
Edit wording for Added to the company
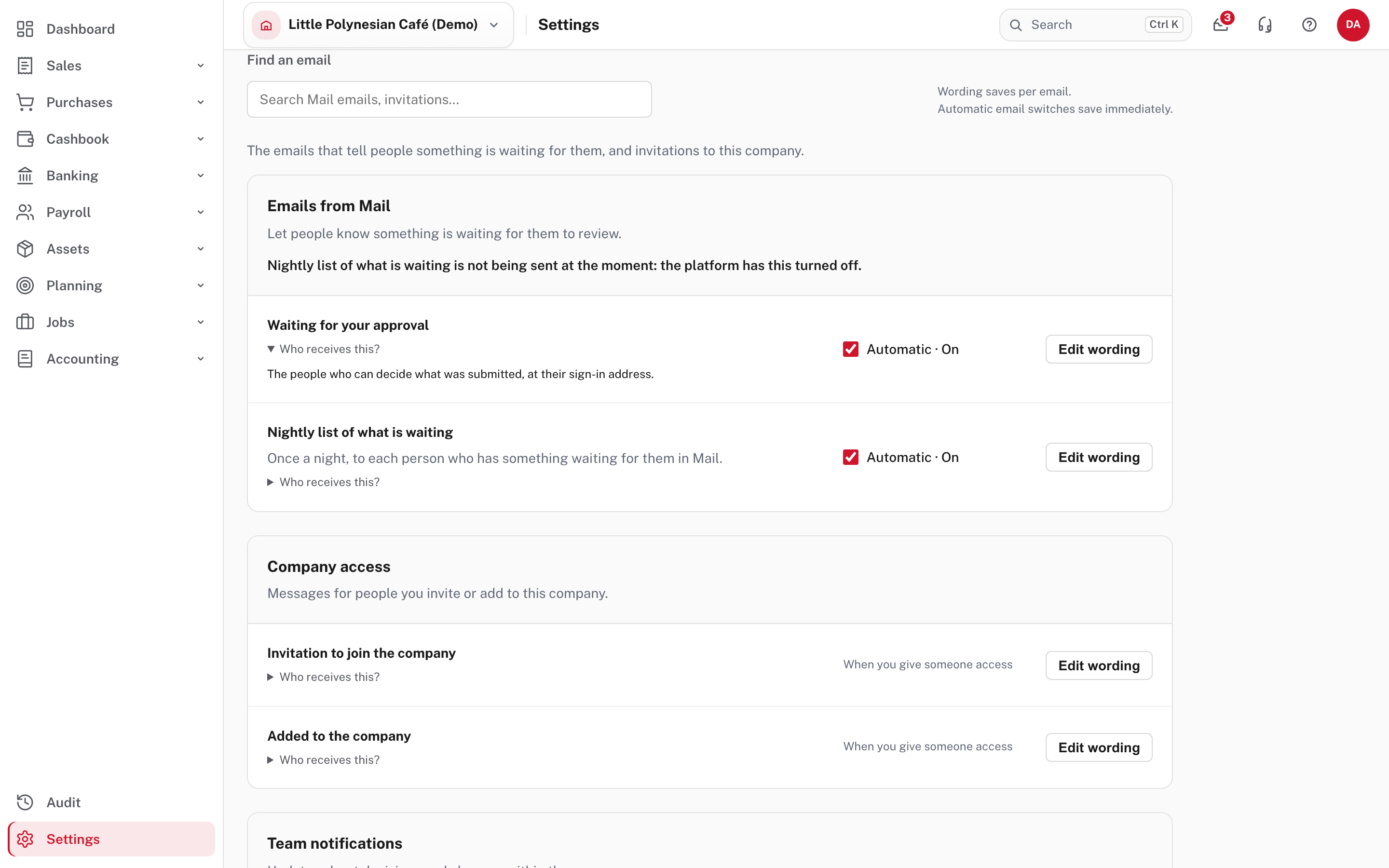1099,747
